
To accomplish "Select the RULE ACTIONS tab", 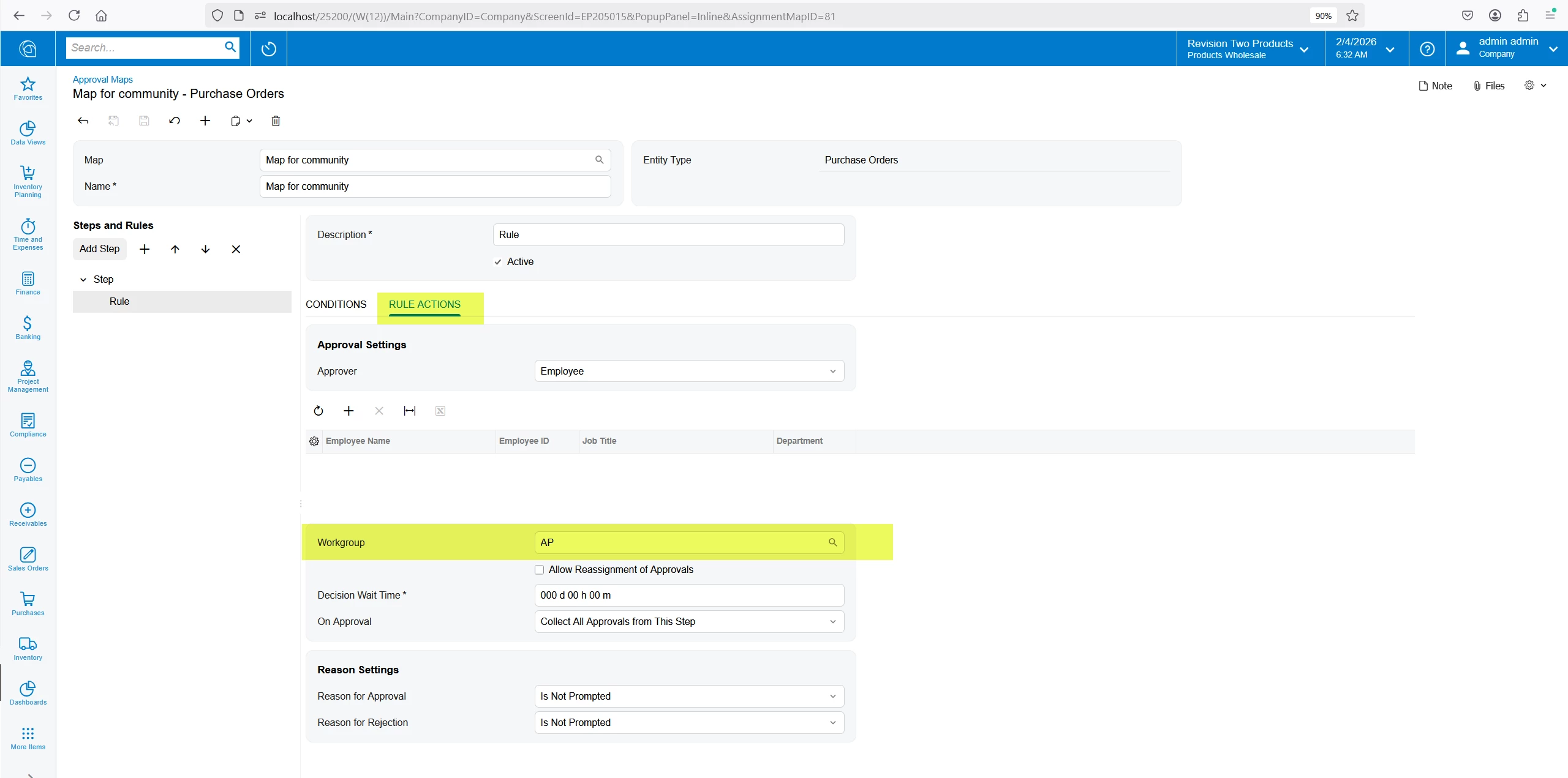I will [x=424, y=304].
